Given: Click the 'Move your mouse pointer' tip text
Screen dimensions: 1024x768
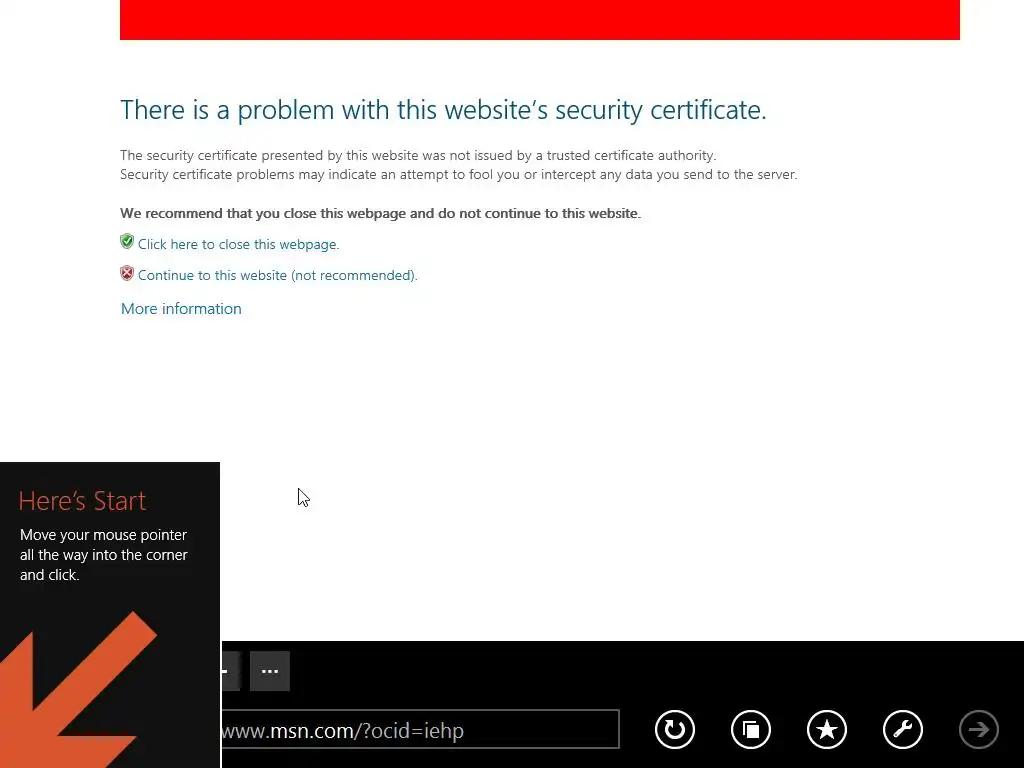Looking at the screenshot, I should pos(103,554).
